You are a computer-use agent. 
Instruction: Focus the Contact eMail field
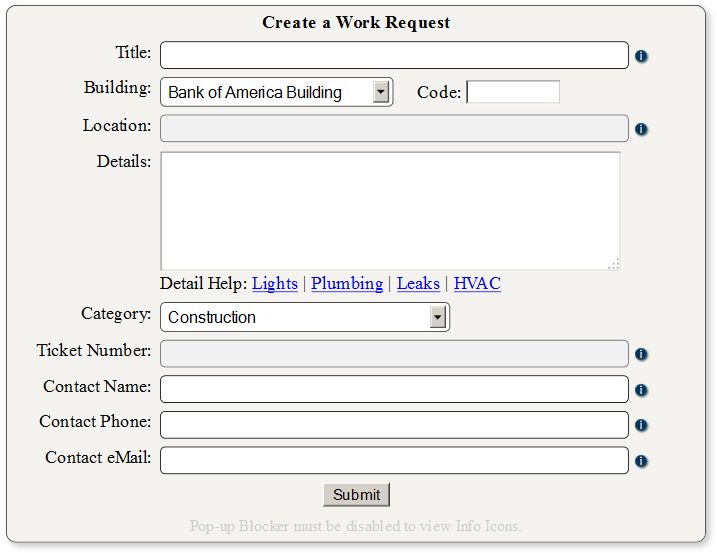[x=394, y=460]
